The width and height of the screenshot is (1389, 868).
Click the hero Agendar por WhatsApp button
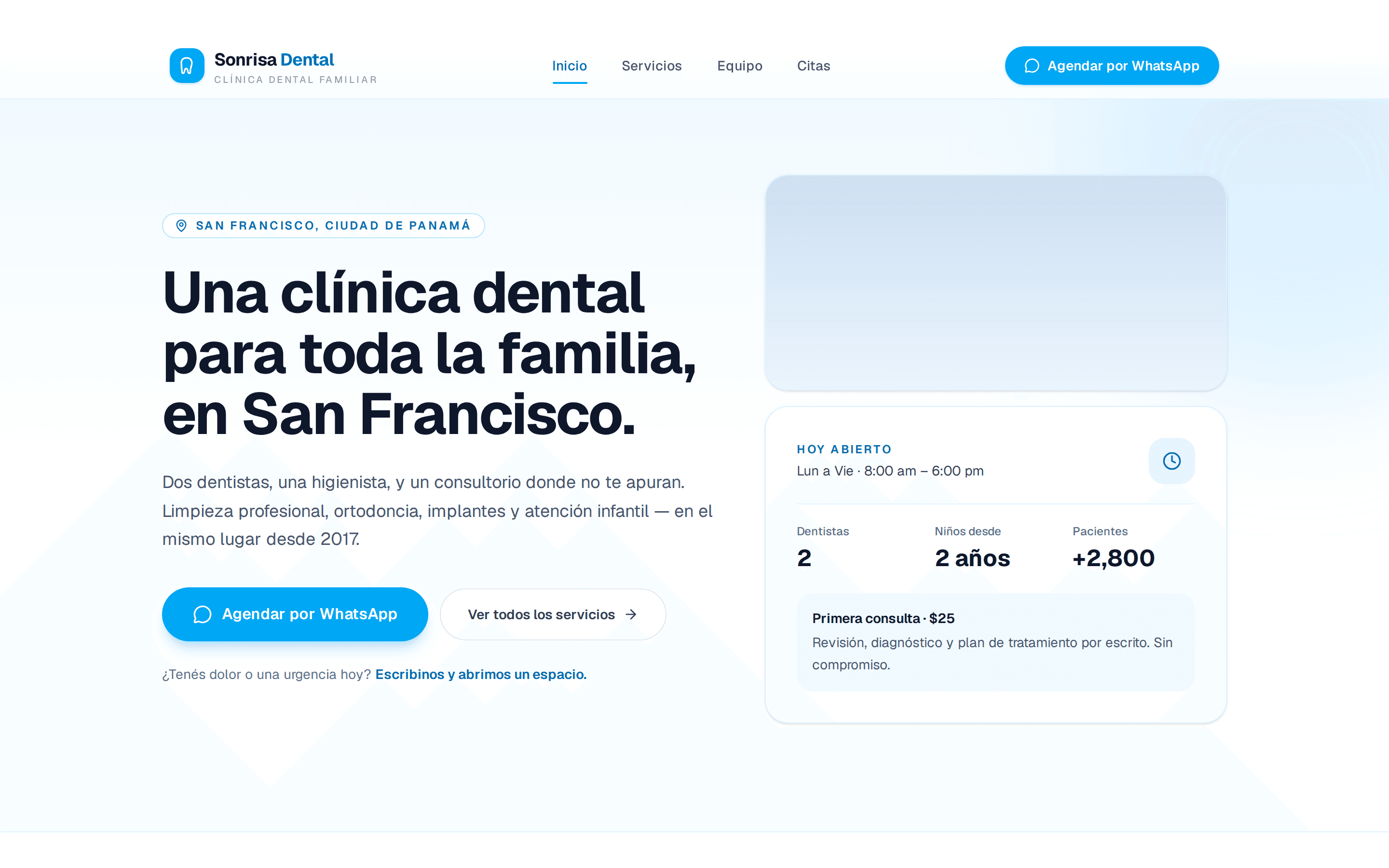click(x=295, y=614)
